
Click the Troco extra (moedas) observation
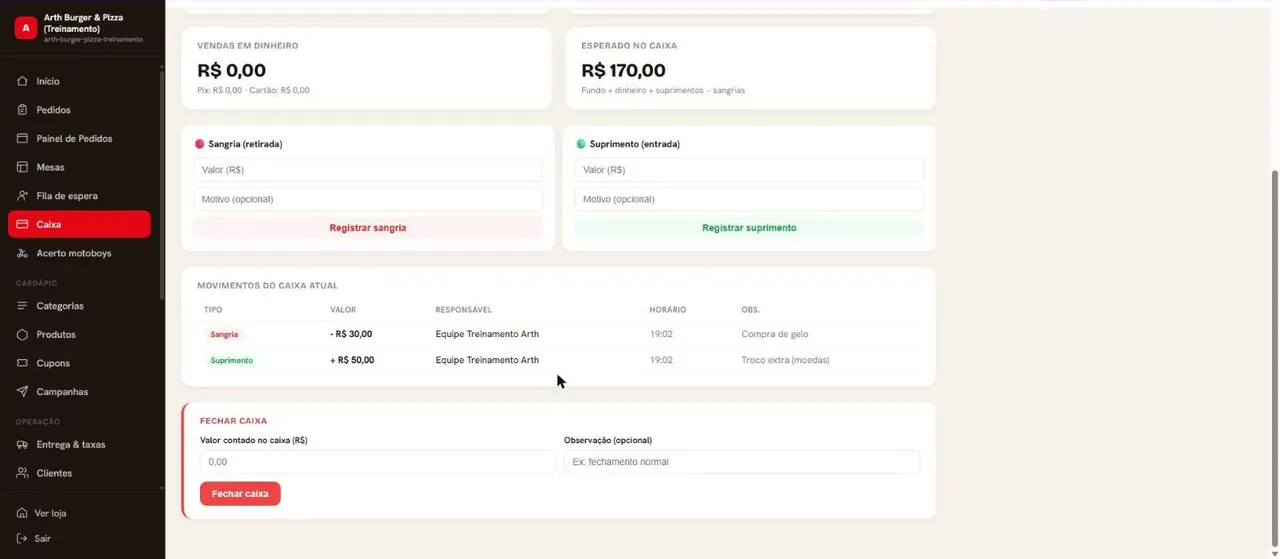click(x=785, y=360)
